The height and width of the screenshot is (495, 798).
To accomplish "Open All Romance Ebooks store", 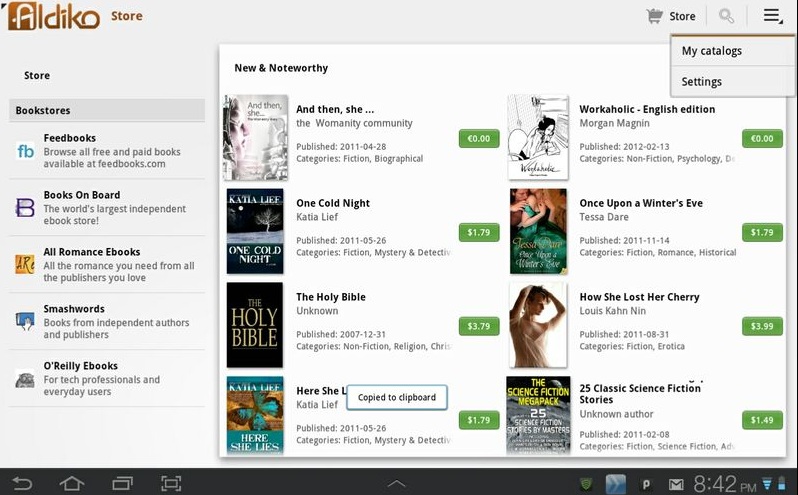I will (x=107, y=265).
